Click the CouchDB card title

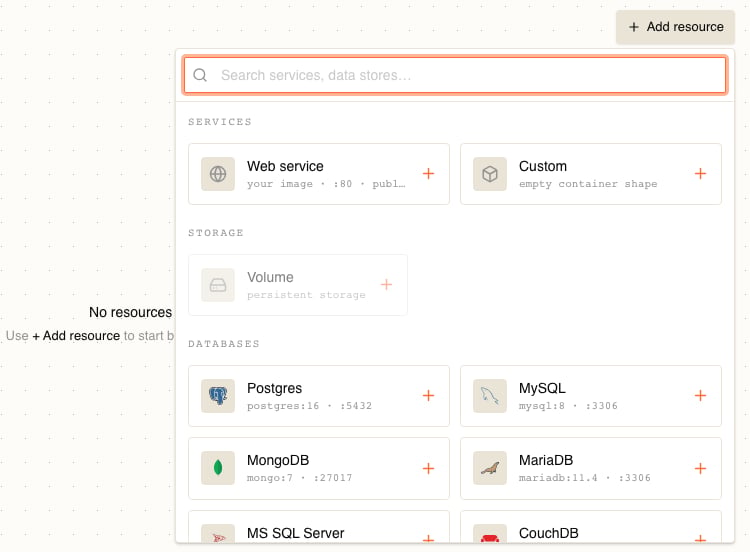549,533
